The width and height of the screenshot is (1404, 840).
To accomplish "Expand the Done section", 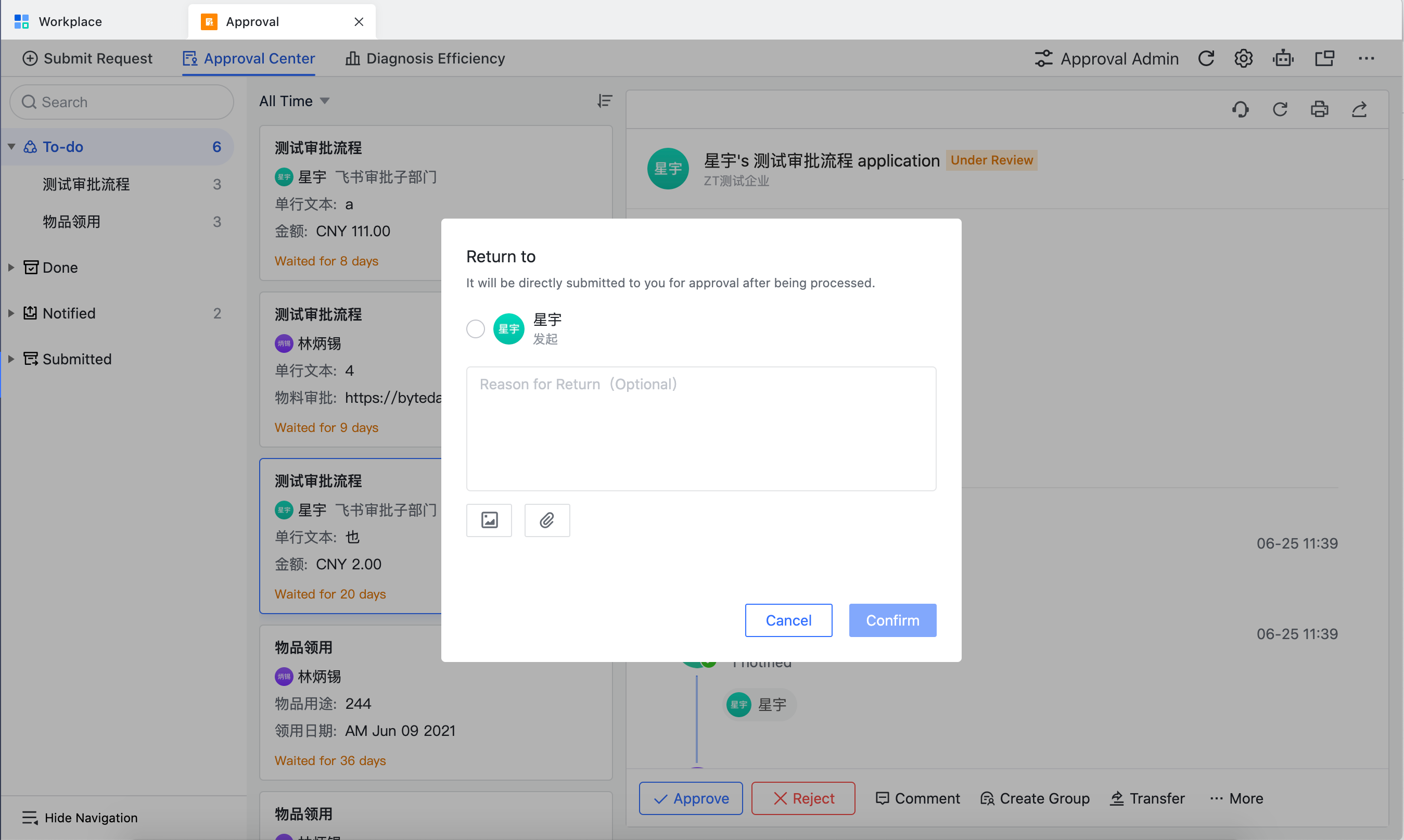I will 11,267.
